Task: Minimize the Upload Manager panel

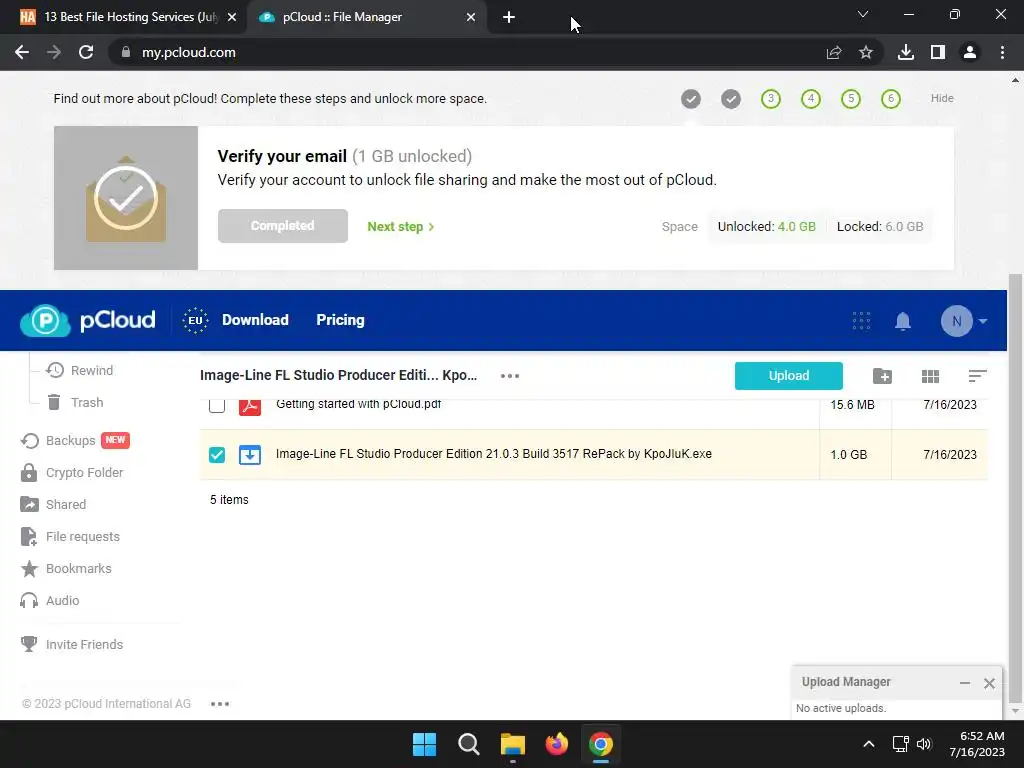Action: [965, 682]
